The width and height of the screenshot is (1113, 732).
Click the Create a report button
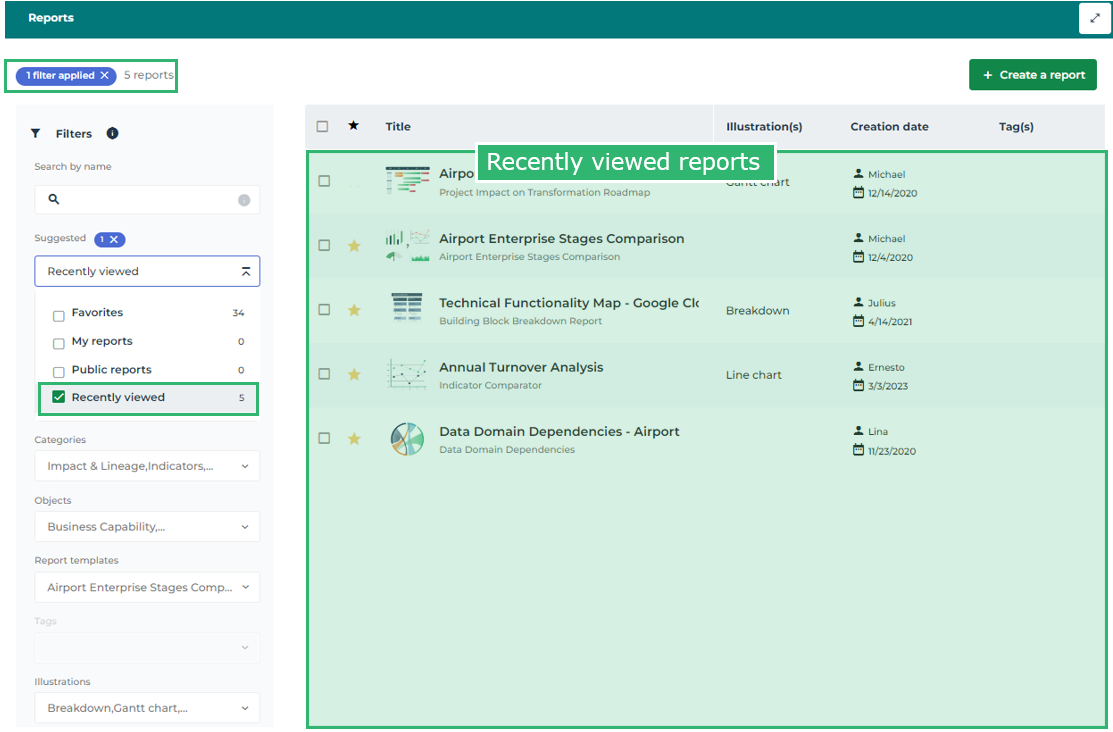(1033, 75)
